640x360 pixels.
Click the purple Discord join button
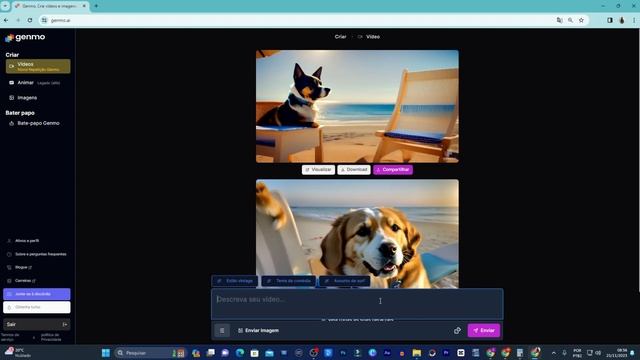37,294
